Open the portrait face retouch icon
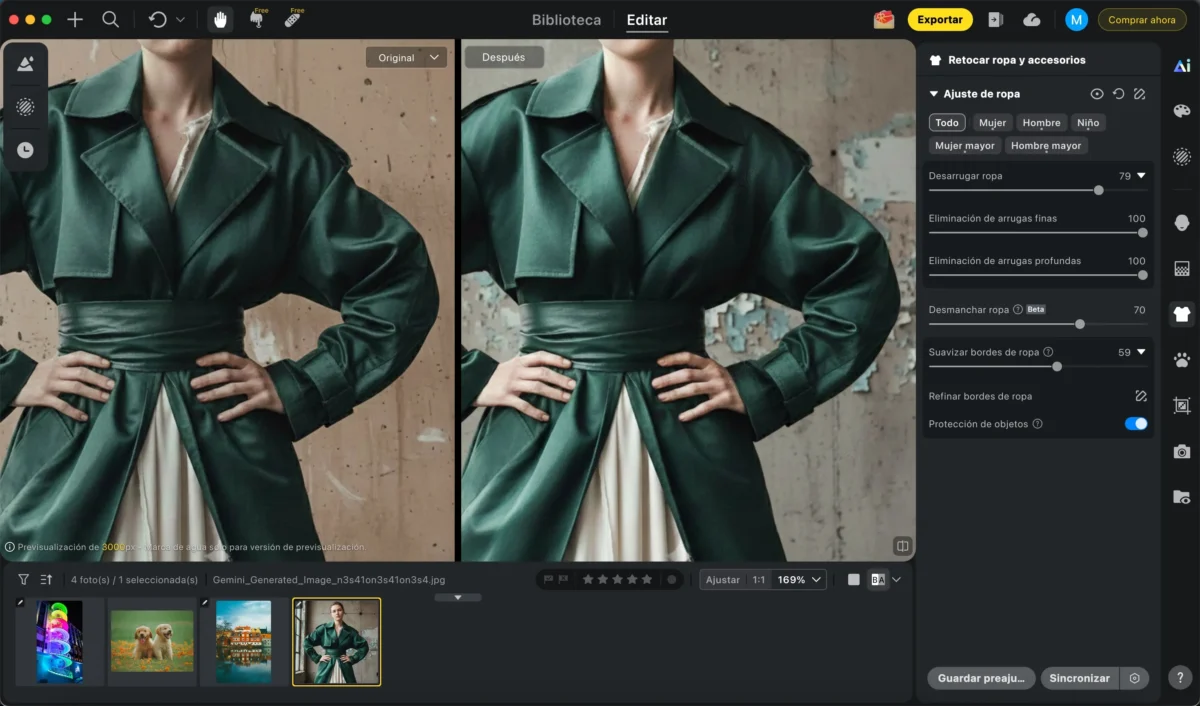Screen dimensions: 1200x706 1181,222
